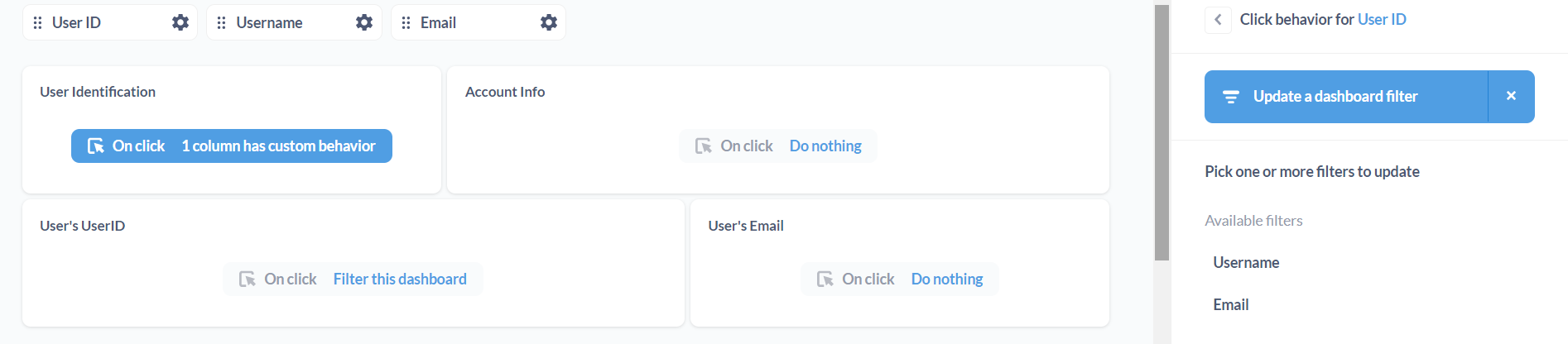Click the filter icon in Update a dashboard filter
The image size is (1568, 344).
pos(1231,97)
